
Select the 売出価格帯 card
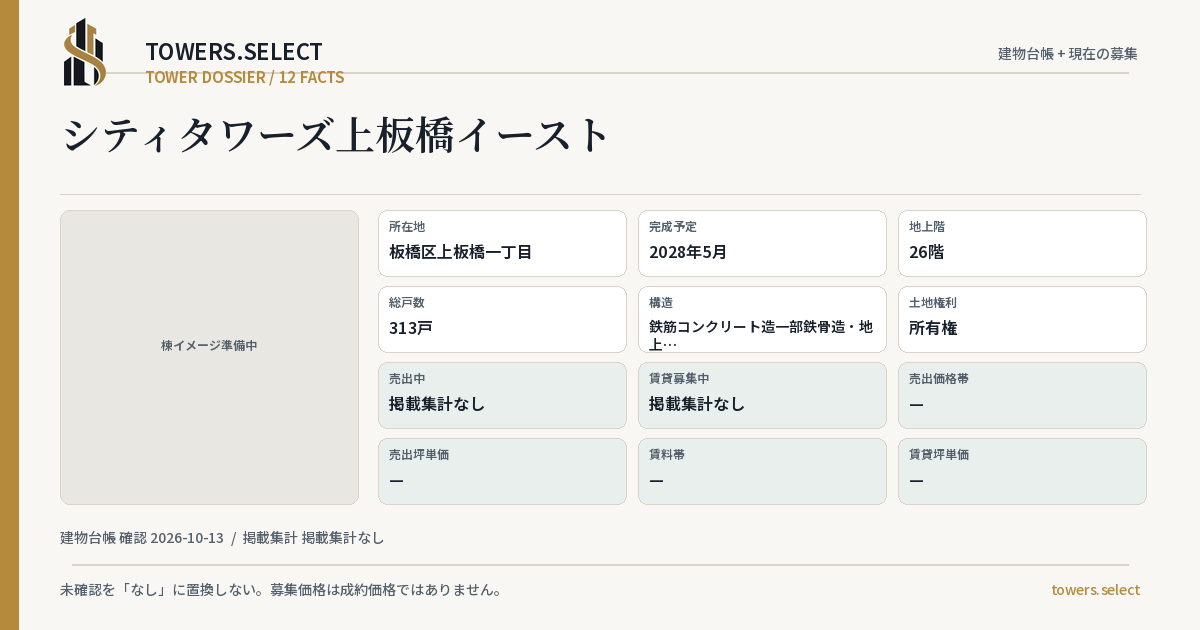click(1022, 395)
